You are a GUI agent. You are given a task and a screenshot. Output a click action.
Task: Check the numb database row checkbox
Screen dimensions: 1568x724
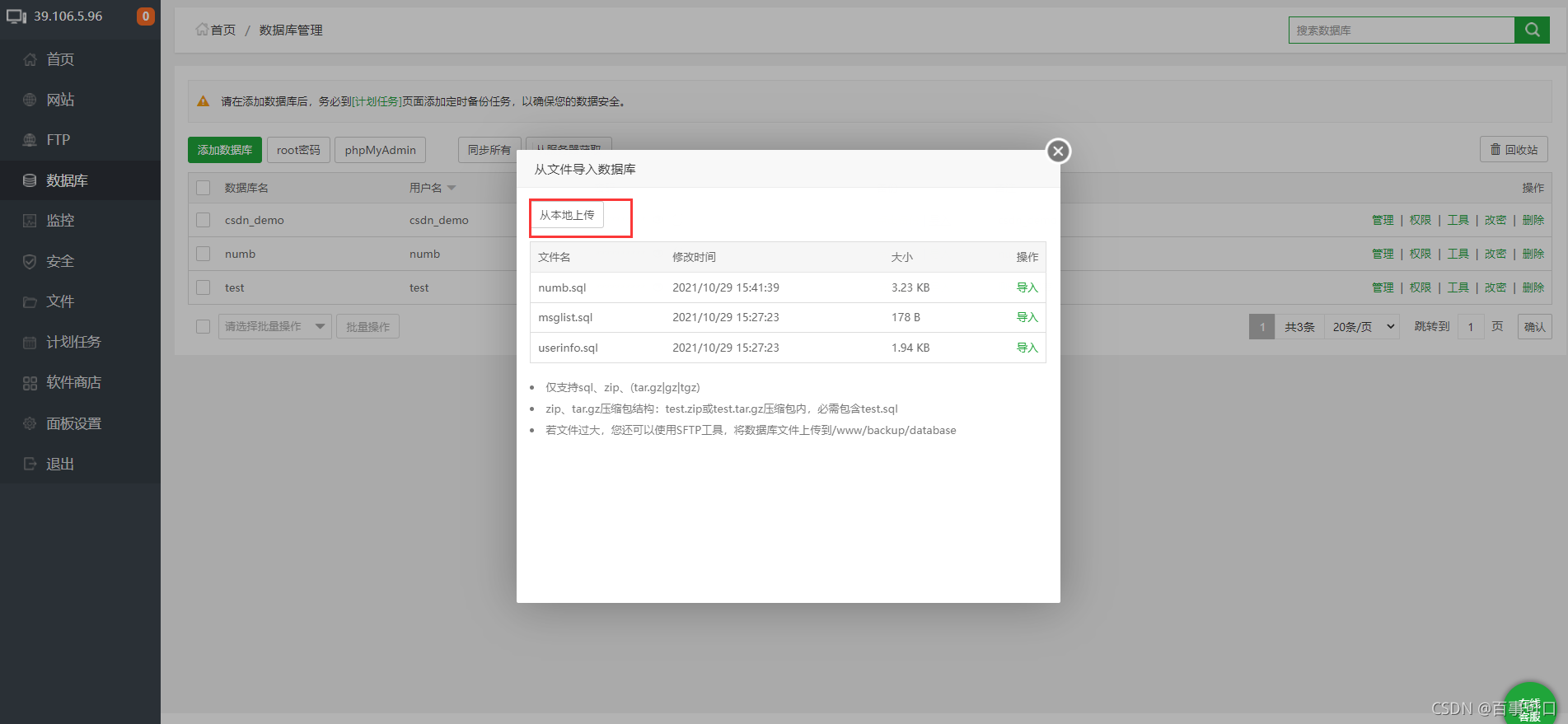(204, 254)
